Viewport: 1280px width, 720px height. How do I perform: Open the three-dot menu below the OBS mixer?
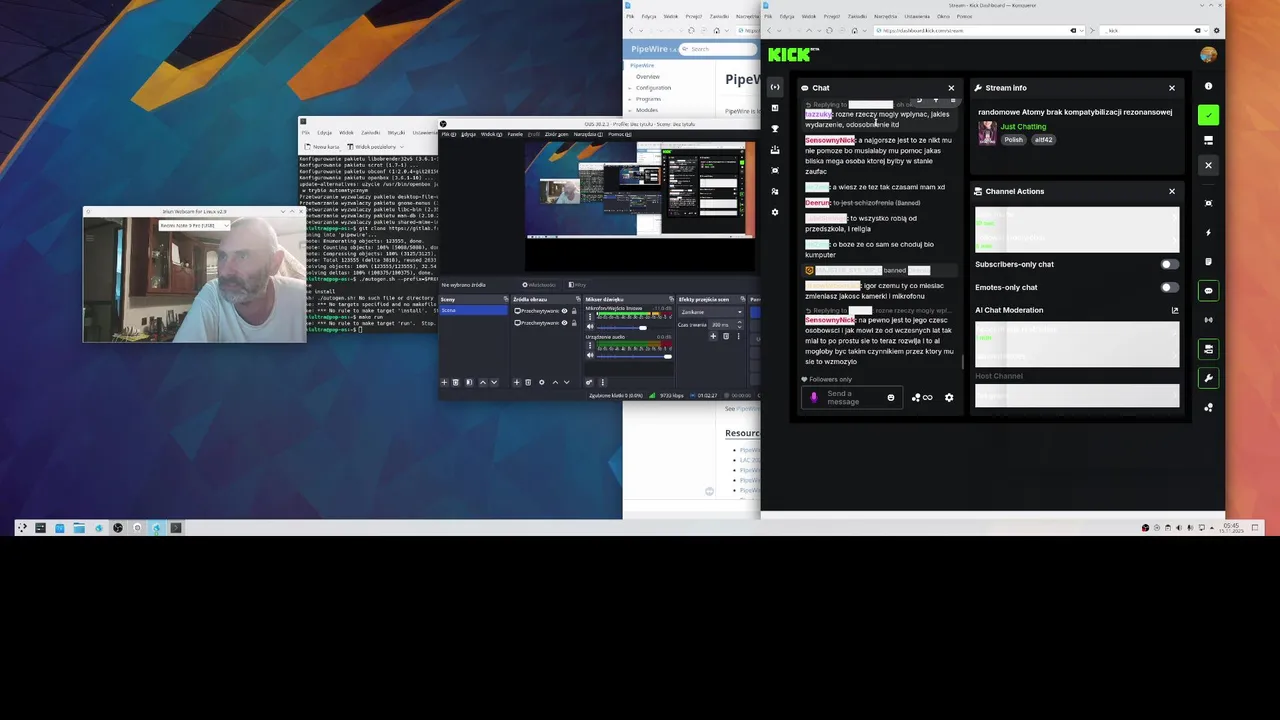coord(603,382)
